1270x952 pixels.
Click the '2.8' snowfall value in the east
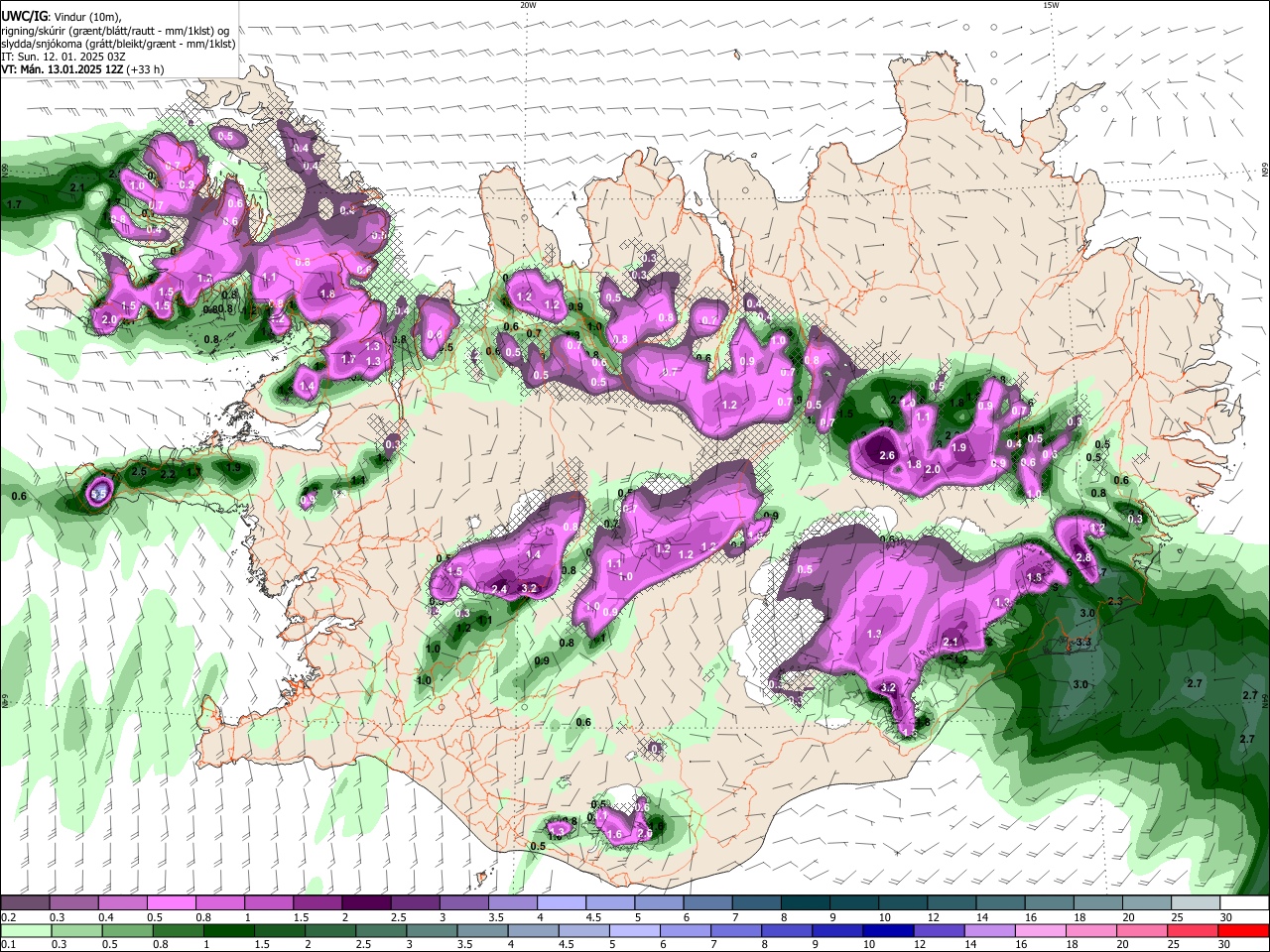coord(1083,558)
